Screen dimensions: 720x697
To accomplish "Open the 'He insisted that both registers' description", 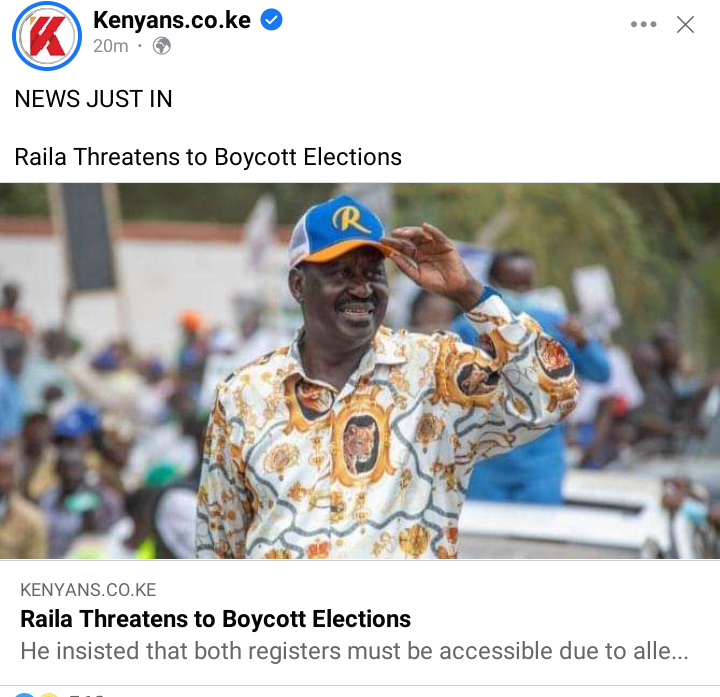I will 354,651.
